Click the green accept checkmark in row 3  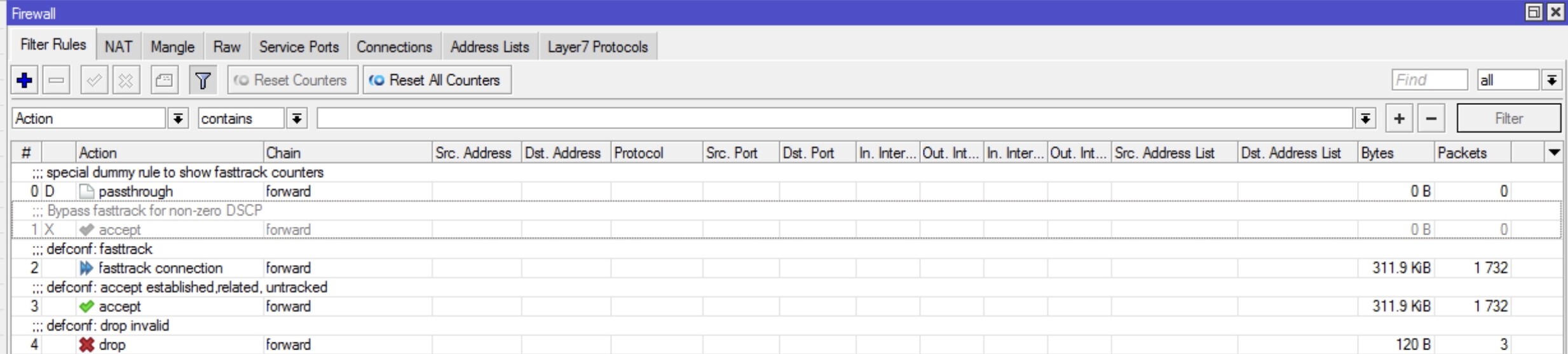(x=86, y=306)
